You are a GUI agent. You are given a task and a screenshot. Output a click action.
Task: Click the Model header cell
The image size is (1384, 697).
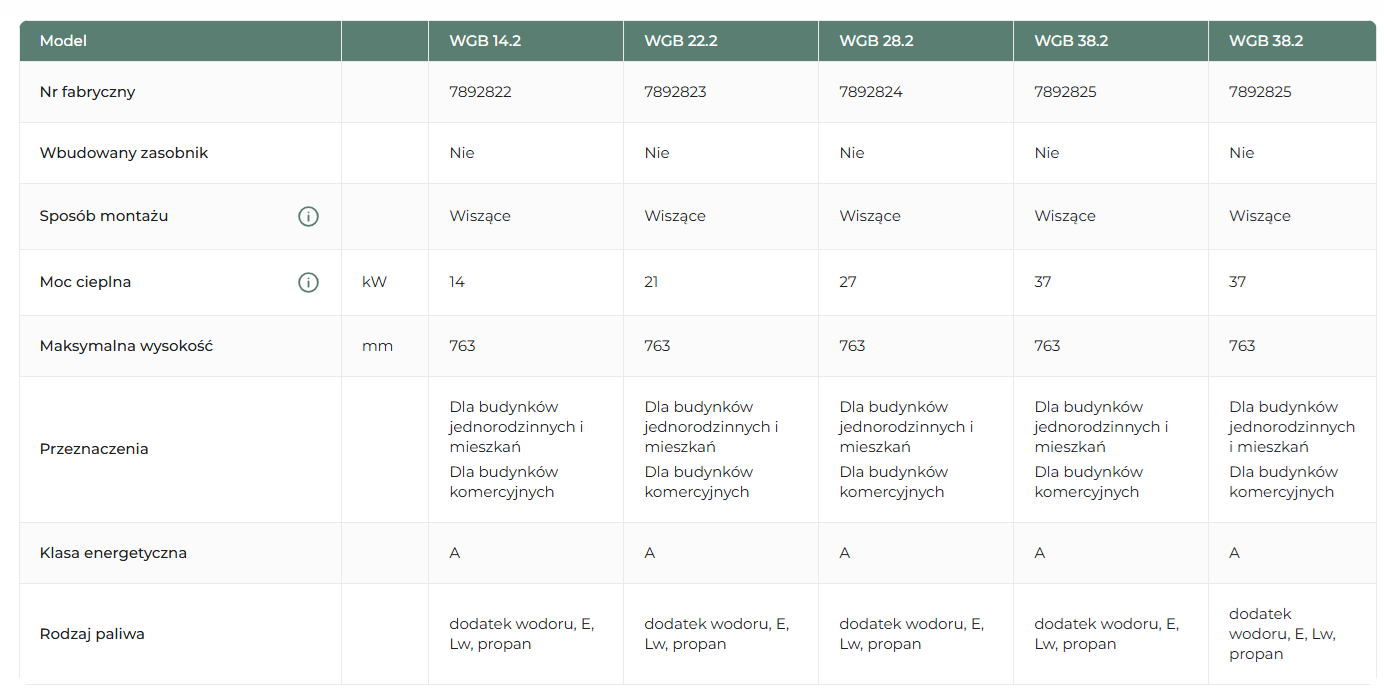click(x=63, y=41)
